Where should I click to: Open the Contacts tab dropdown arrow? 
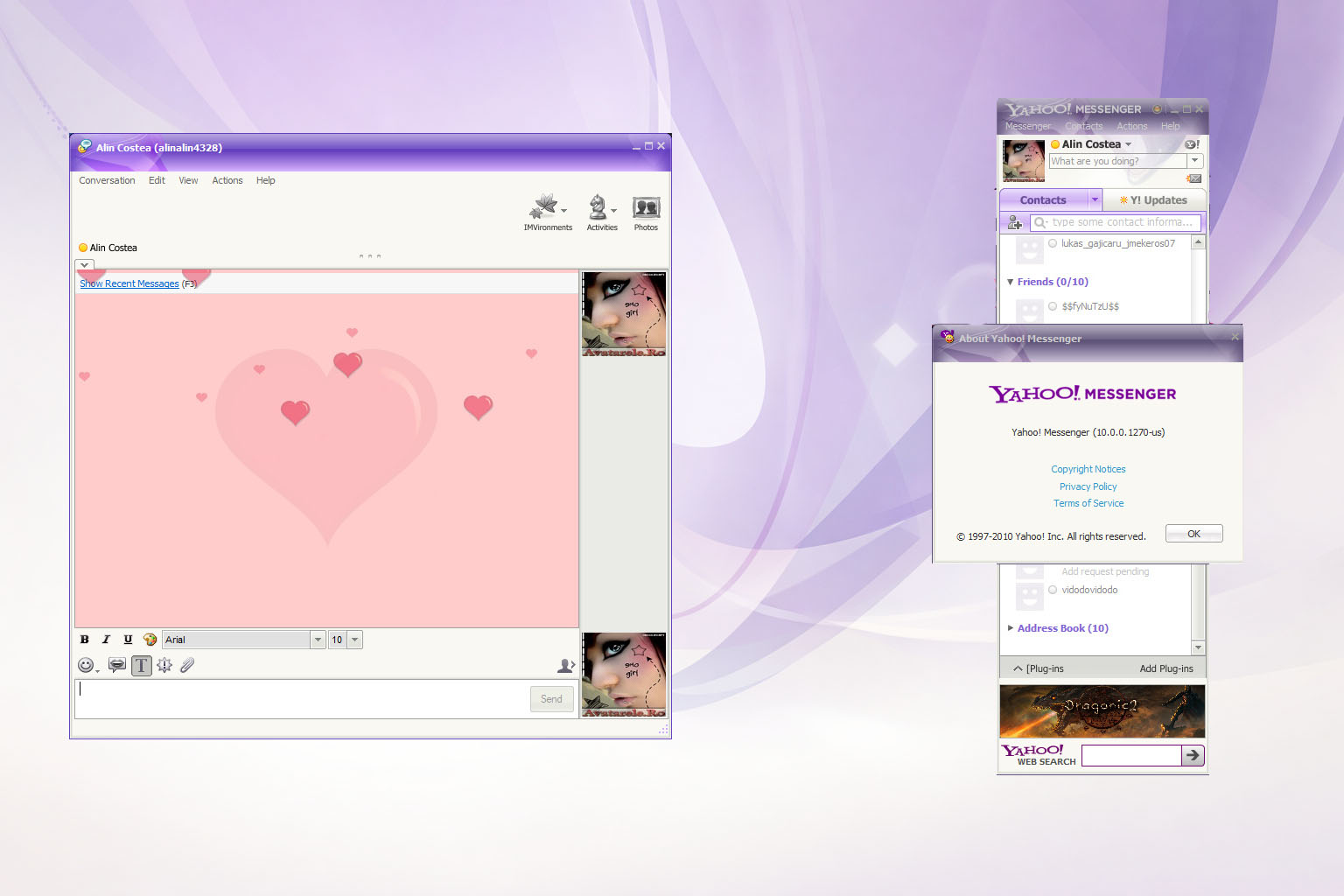coord(1094,199)
